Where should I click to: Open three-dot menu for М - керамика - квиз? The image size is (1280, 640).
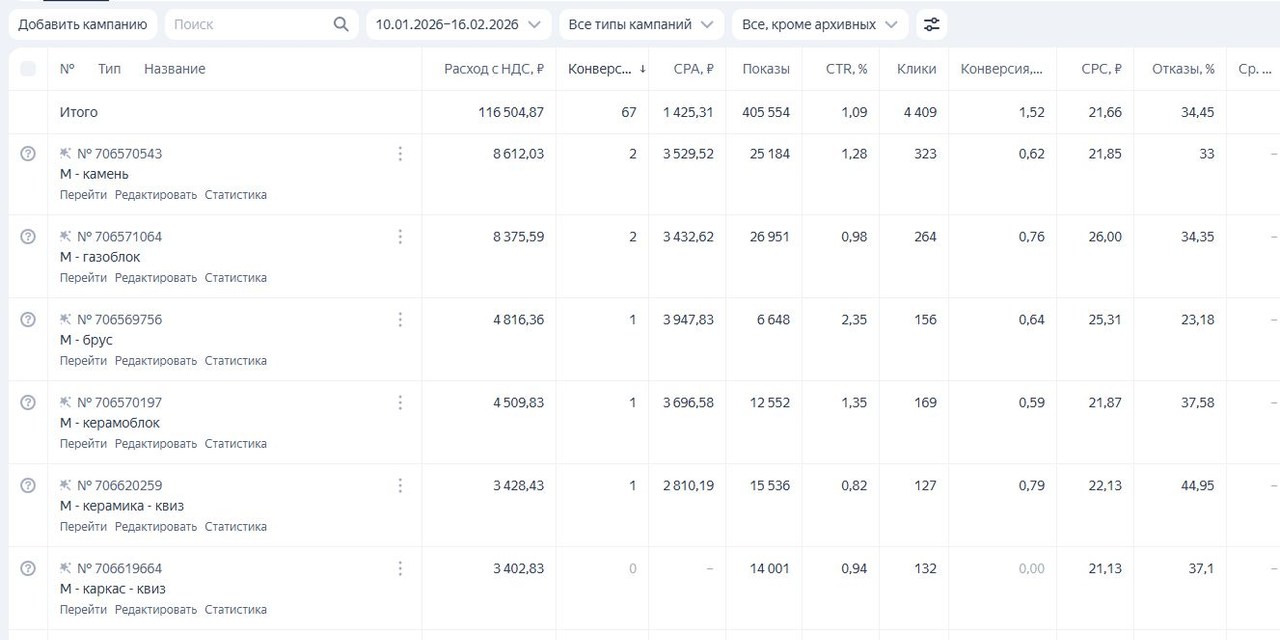(x=400, y=486)
